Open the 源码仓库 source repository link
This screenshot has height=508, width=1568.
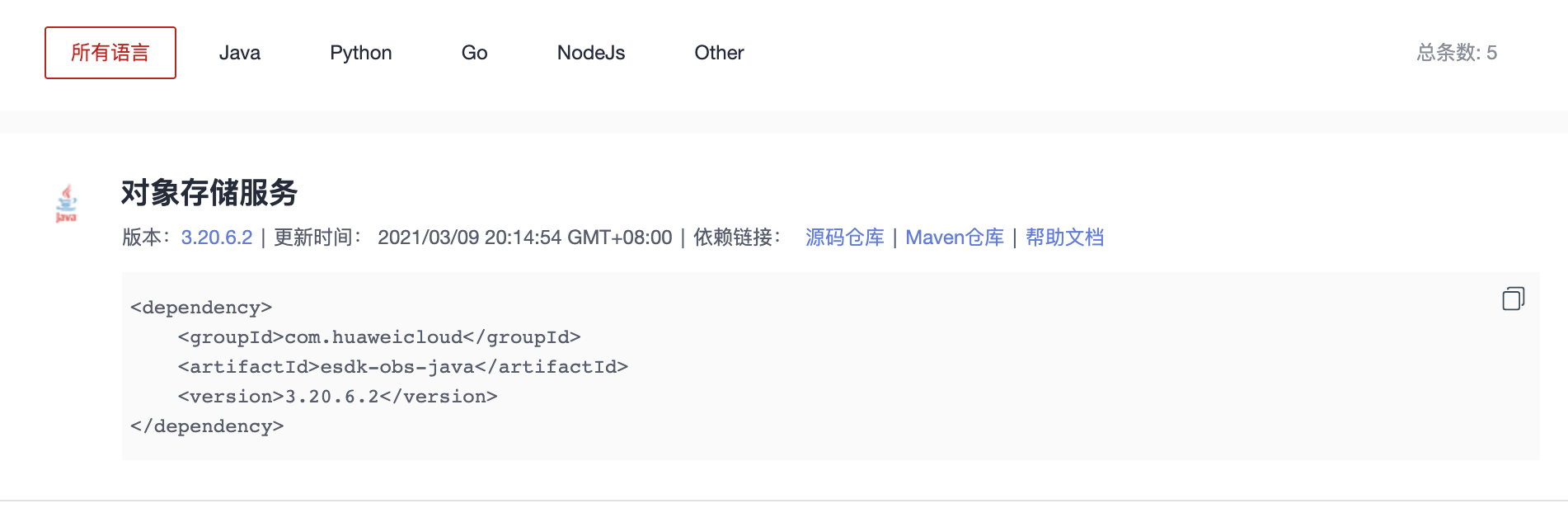(843, 238)
